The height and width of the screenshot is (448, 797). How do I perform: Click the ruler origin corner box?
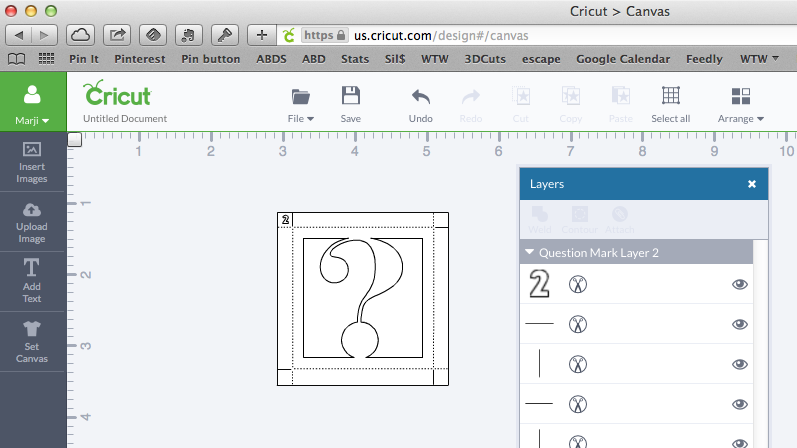(75, 139)
